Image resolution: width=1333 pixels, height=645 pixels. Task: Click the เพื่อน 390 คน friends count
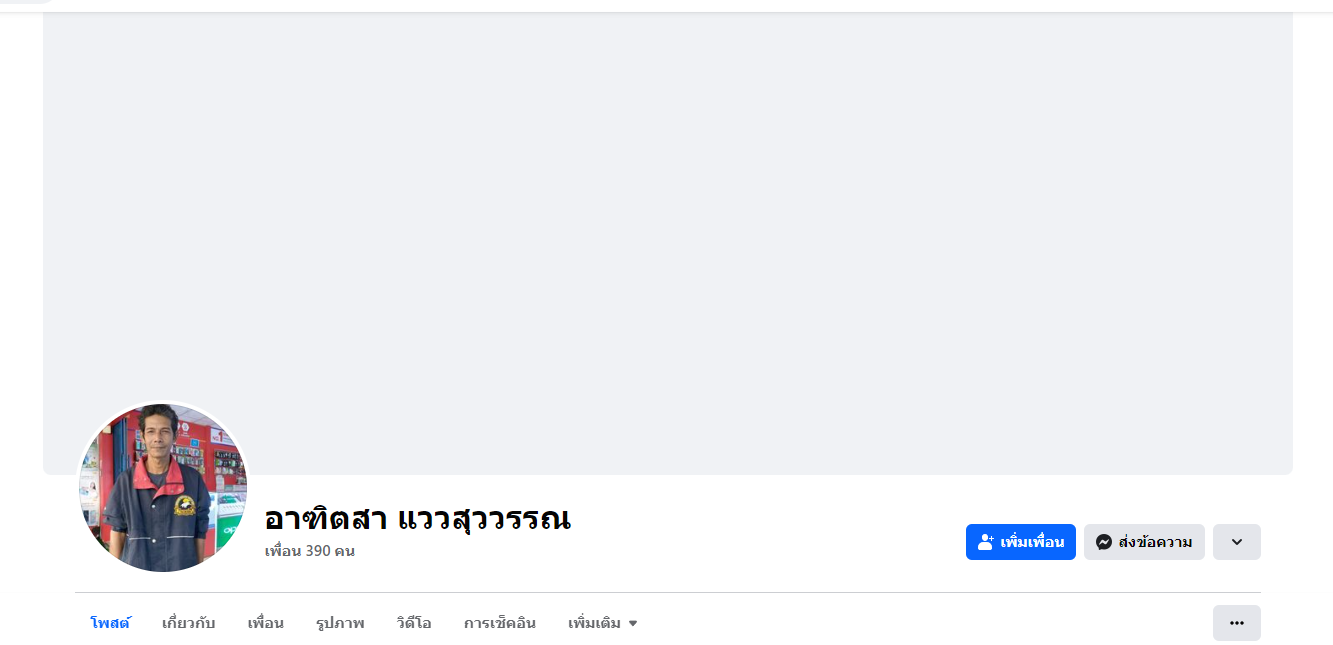(310, 551)
